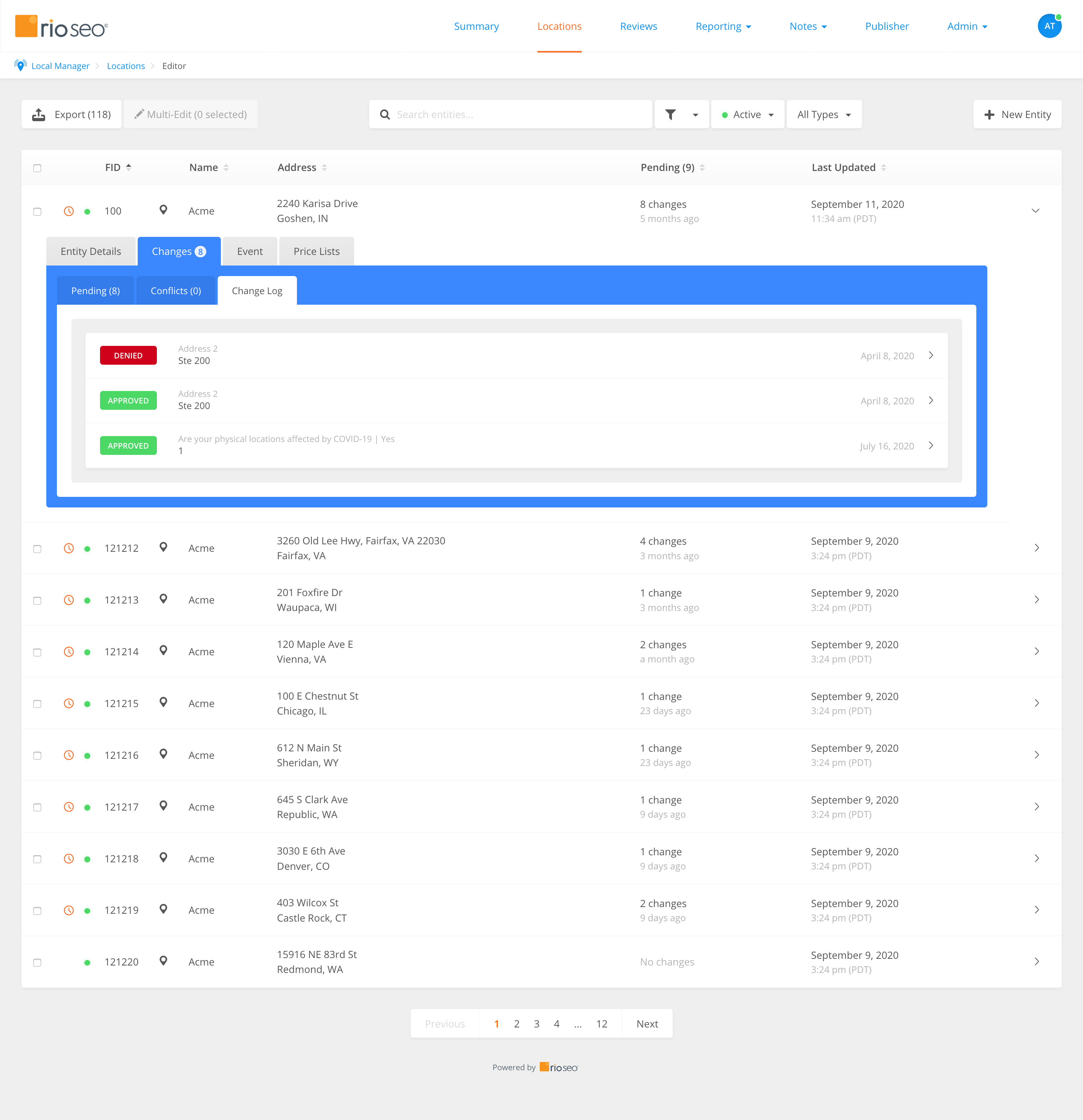Click the search magnifier icon
This screenshot has height=1120, width=1083.
coord(385,114)
